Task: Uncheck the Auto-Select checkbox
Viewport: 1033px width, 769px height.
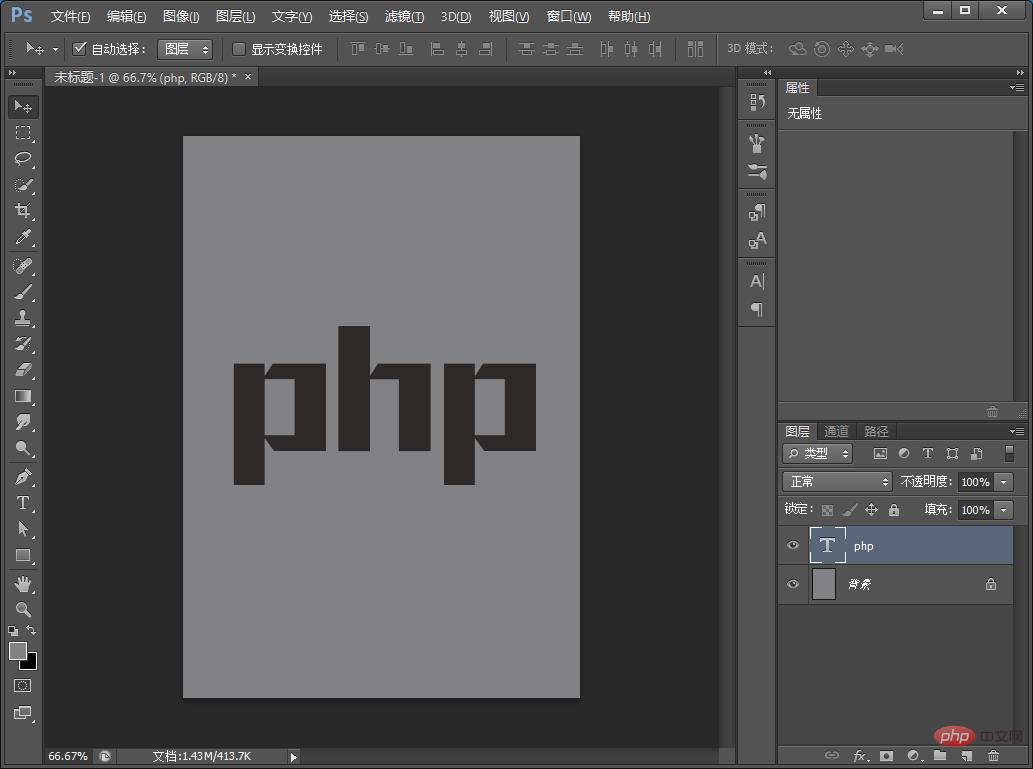Action: point(80,48)
